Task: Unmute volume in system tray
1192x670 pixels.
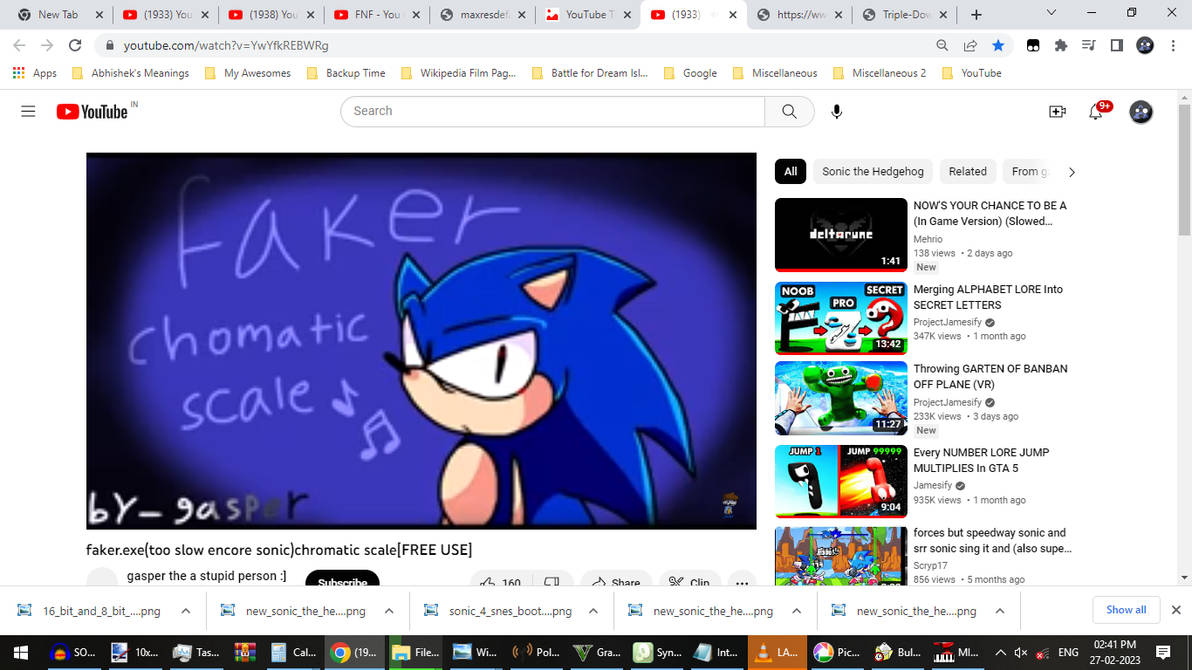Action: click(1021, 653)
